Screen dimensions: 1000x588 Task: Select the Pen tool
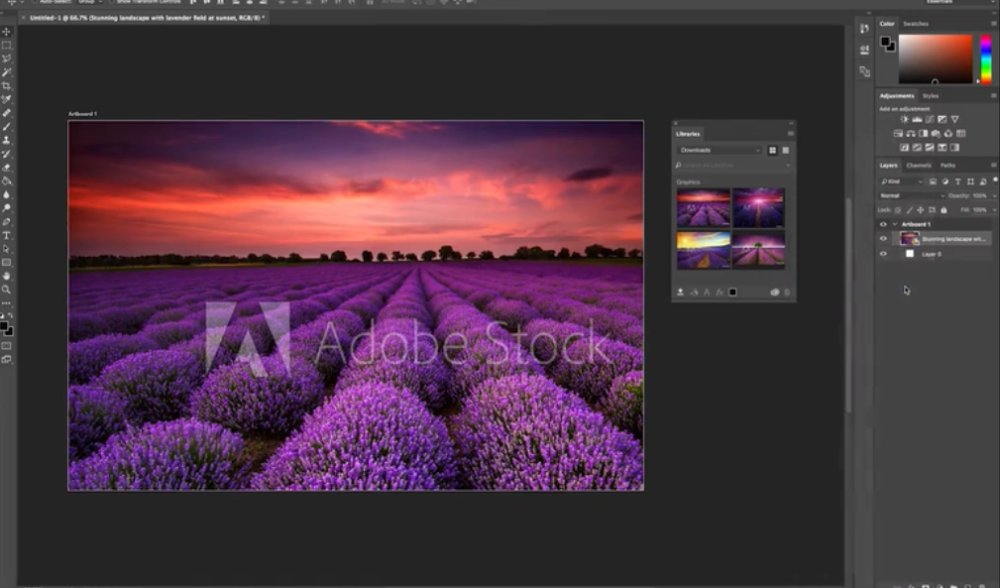[6, 221]
